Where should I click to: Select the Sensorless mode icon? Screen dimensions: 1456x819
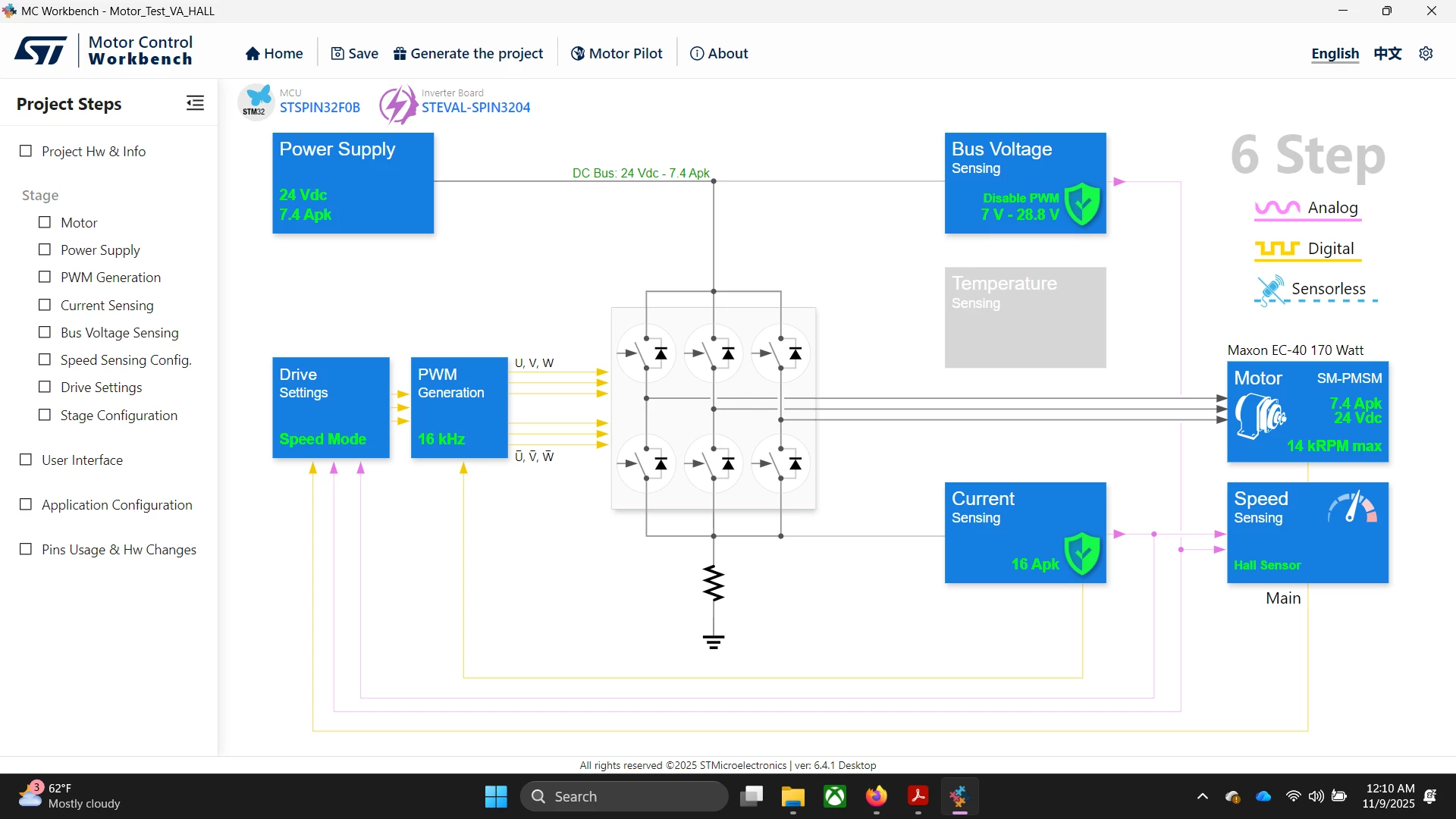(x=1270, y=289)
